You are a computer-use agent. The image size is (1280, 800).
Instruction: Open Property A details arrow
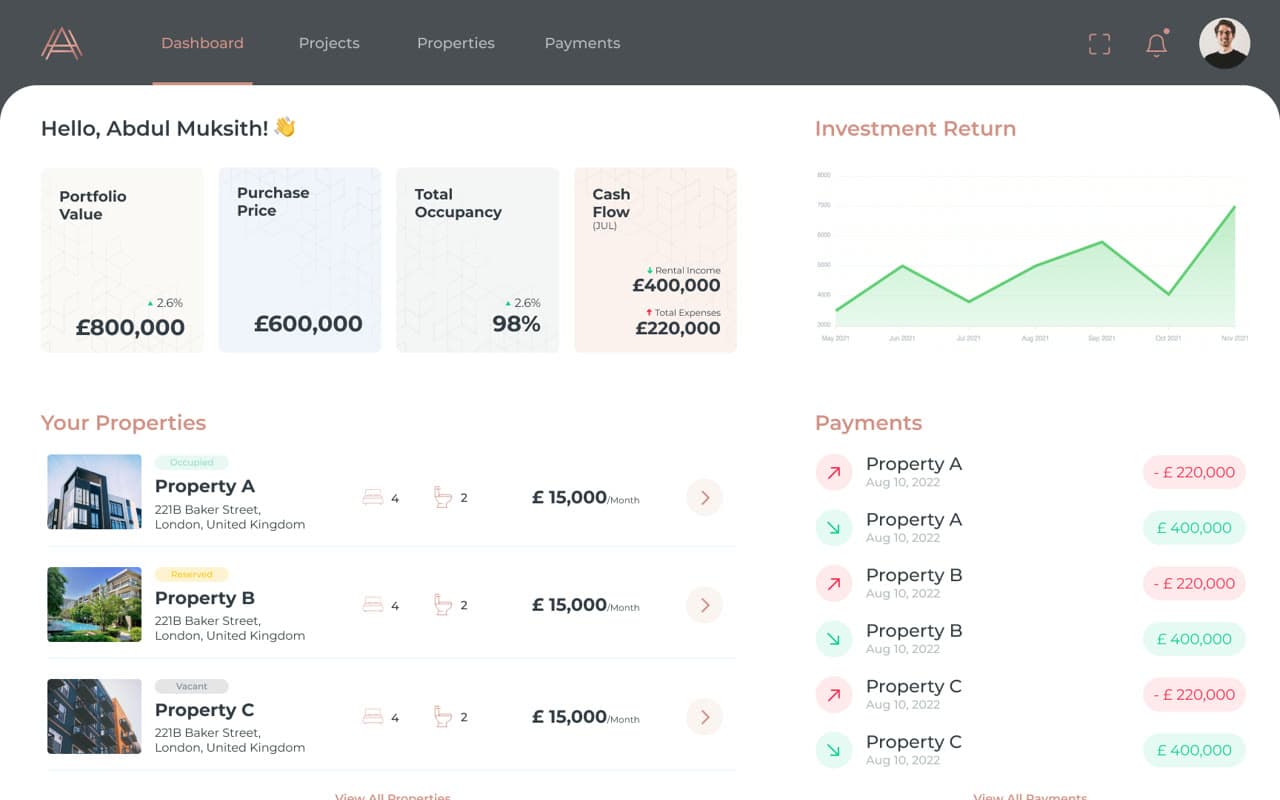704,497
